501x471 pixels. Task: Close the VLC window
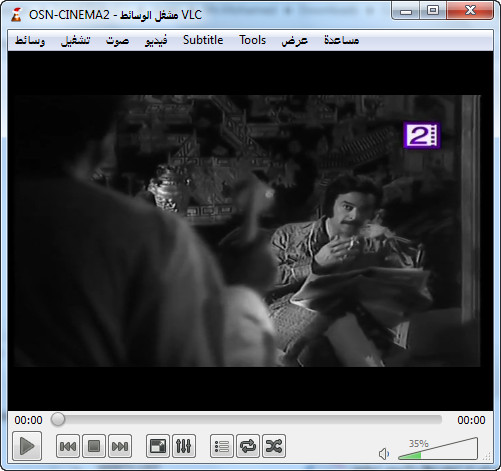point(470,11)
